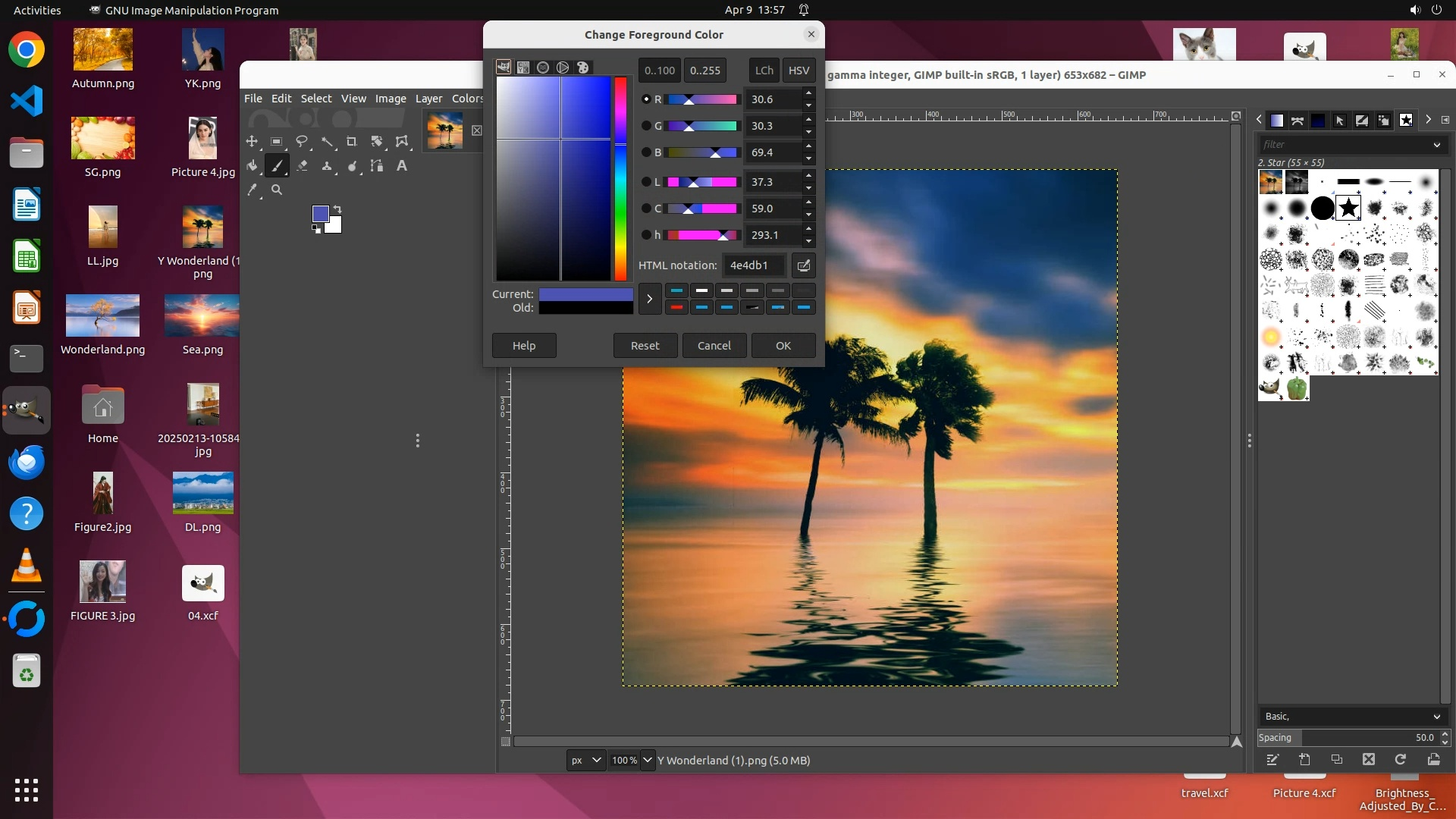Image resolution: width=1456 pixels, height=819 pixels.
Task: Expand the brush filter dropdown arrow
Action: (1436, 144)
